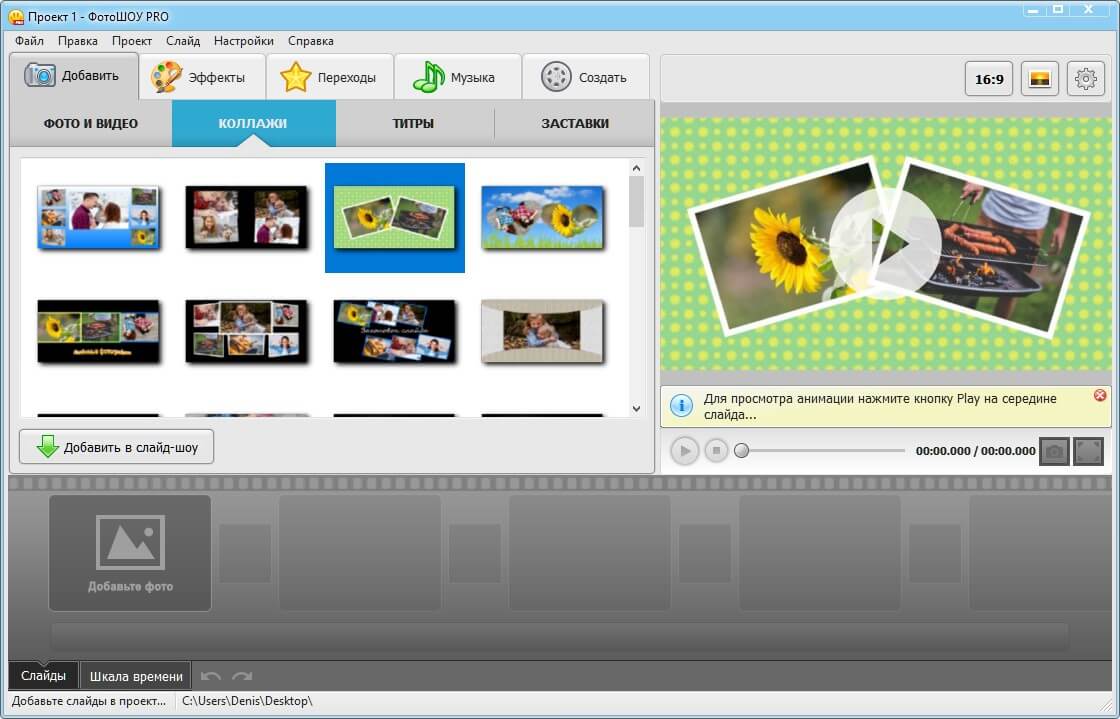Switch to Слайды view
Image resolution: width=1120 pixels, height=719 pixels.
tap(43, 676)
